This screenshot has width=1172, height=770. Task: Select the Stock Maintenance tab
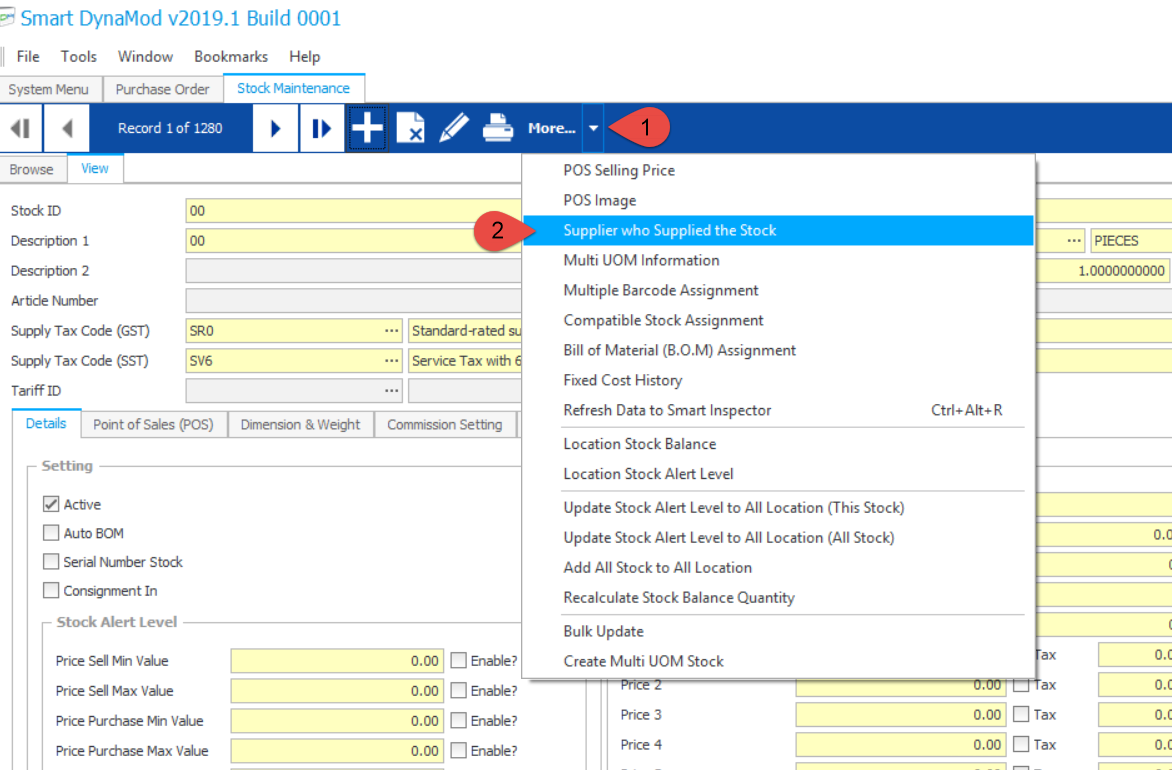click(x=293, y=88)
